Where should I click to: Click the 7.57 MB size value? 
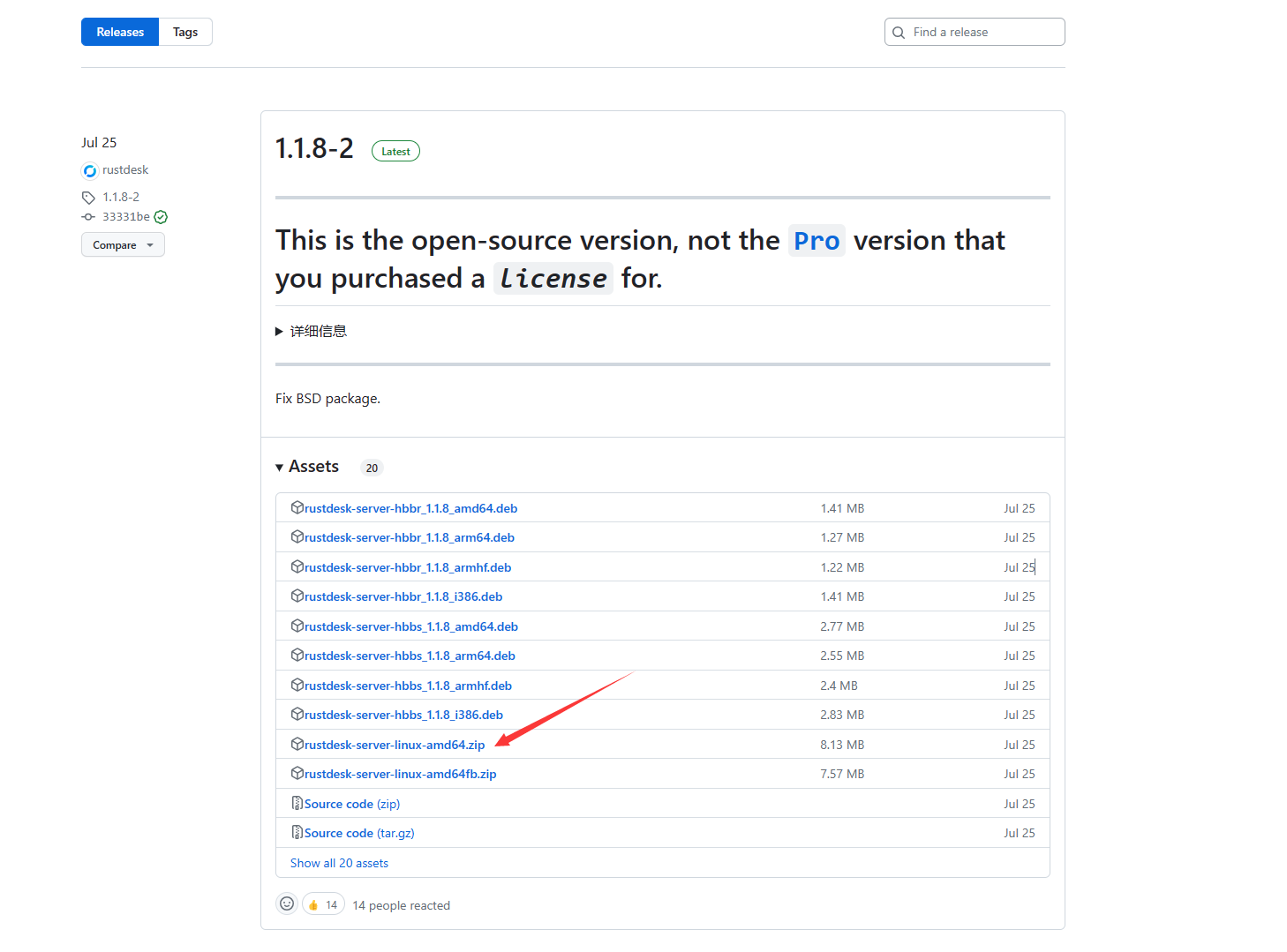click(842, 774)
